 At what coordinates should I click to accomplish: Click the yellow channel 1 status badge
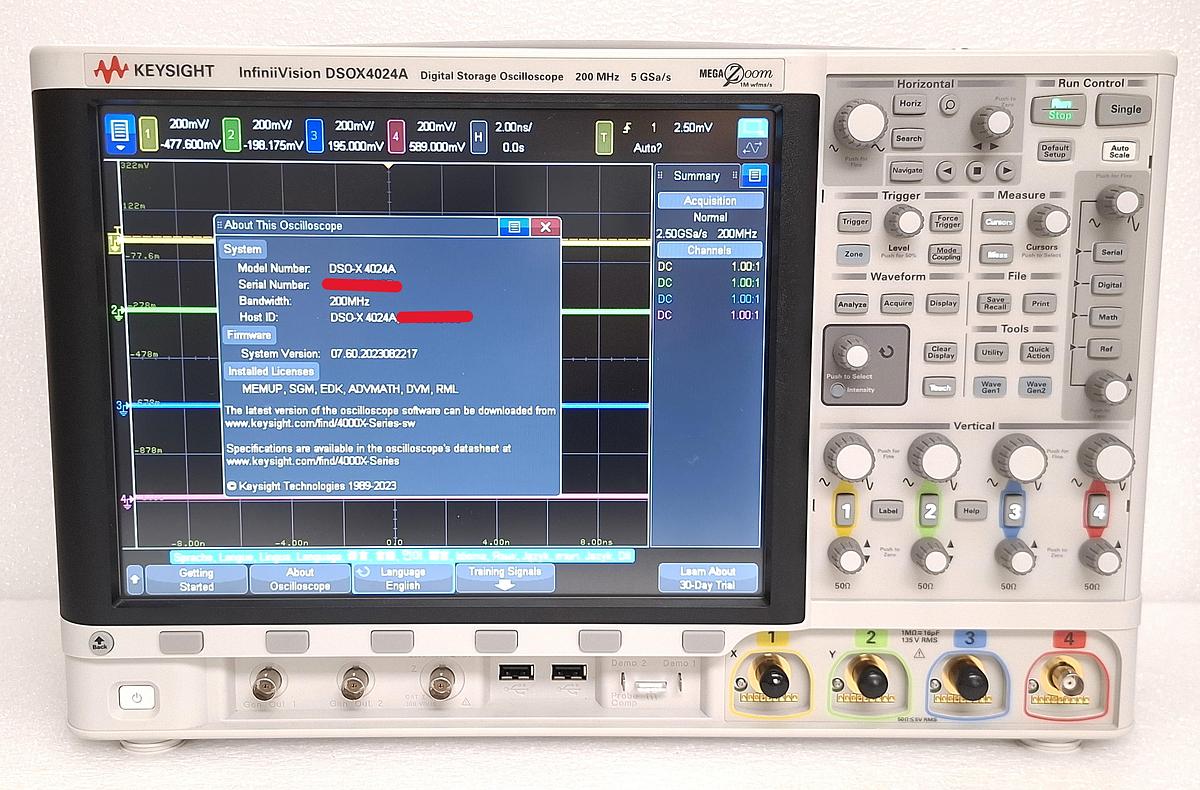(x=149, y=131)
